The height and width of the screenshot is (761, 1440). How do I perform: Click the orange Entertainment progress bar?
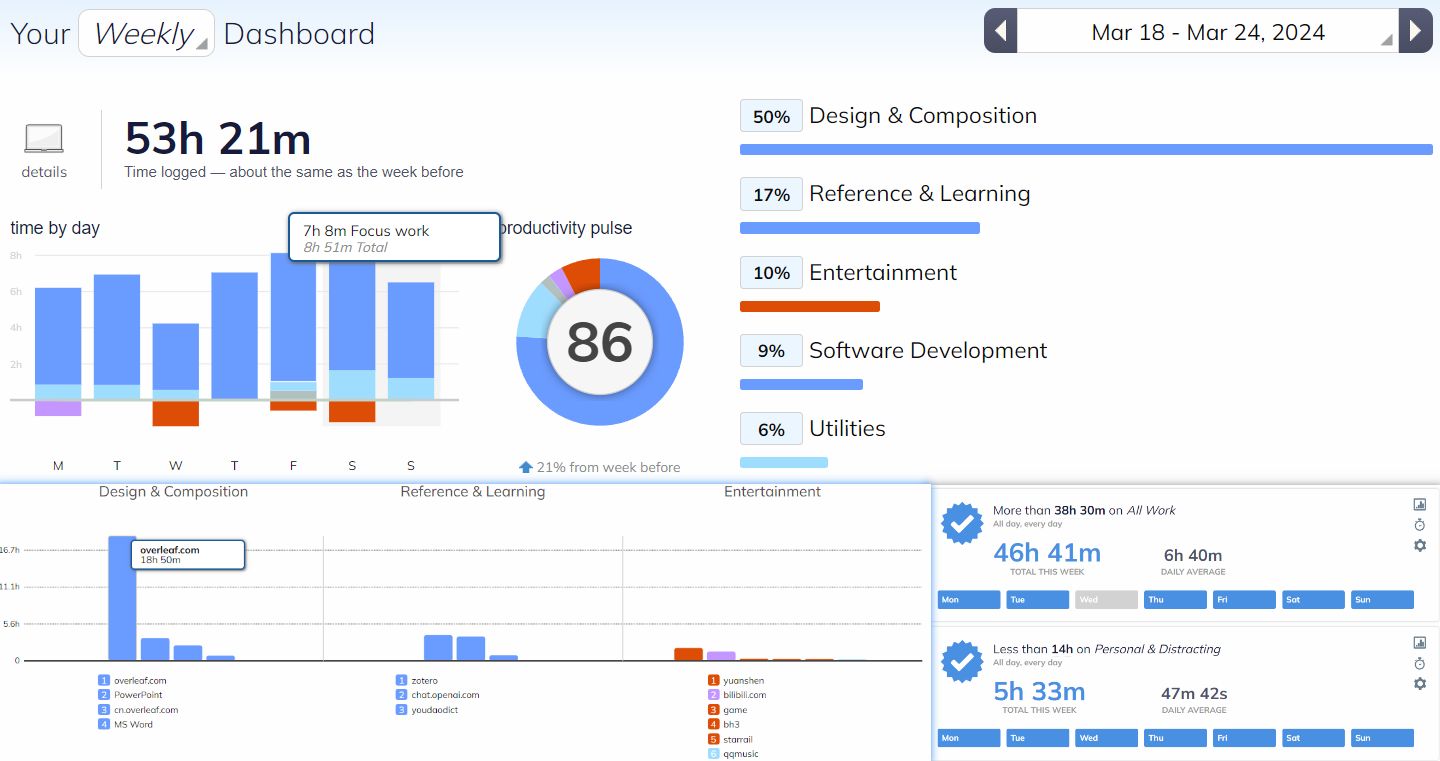(x=809, y=307)
